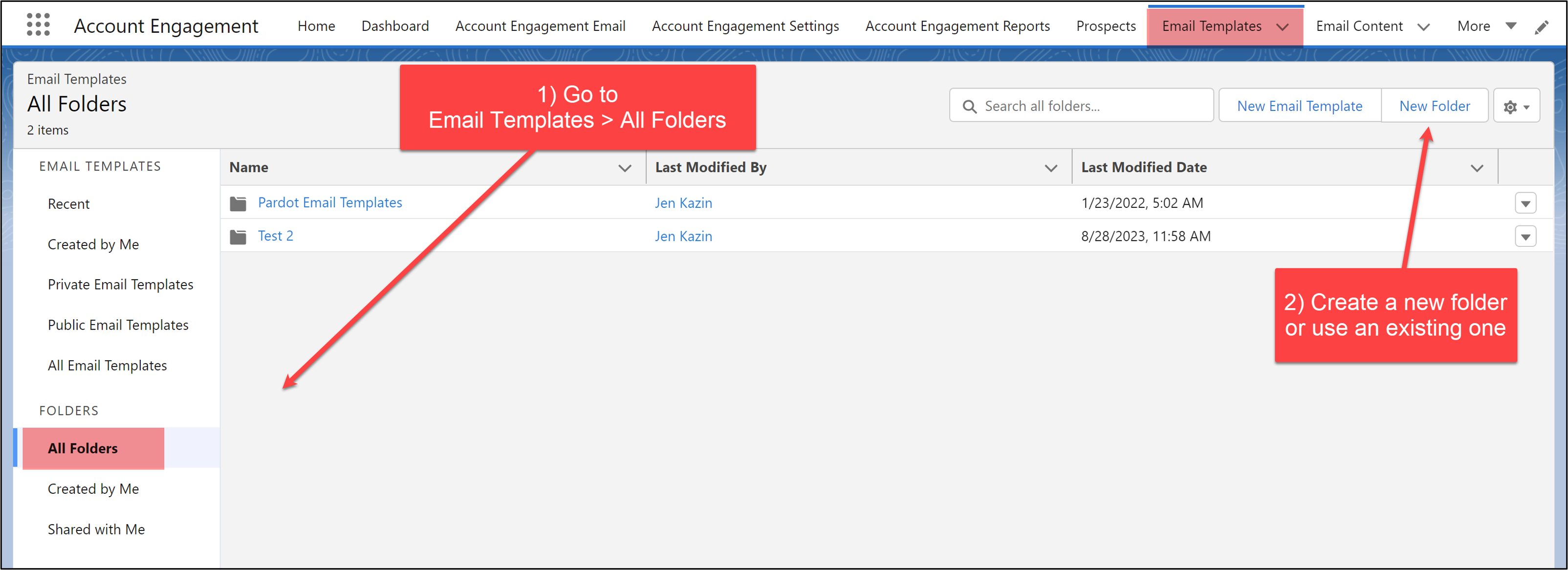
Task: Select Public Email Templates
Action: pyautogui.click(x=118, y=326)
